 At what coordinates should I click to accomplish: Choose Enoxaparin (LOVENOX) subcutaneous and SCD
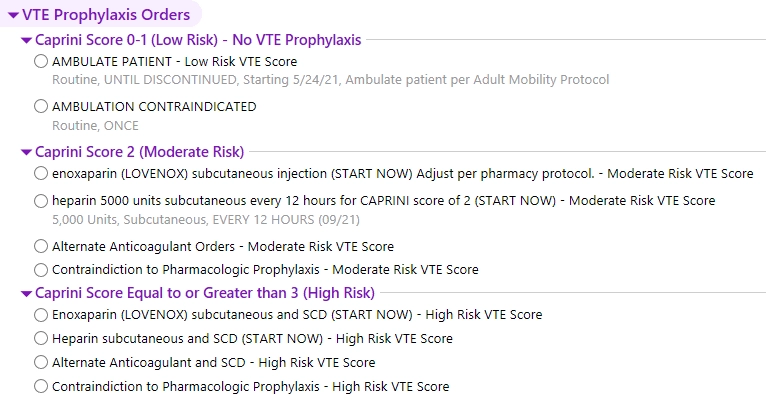(x=40, y=315)
